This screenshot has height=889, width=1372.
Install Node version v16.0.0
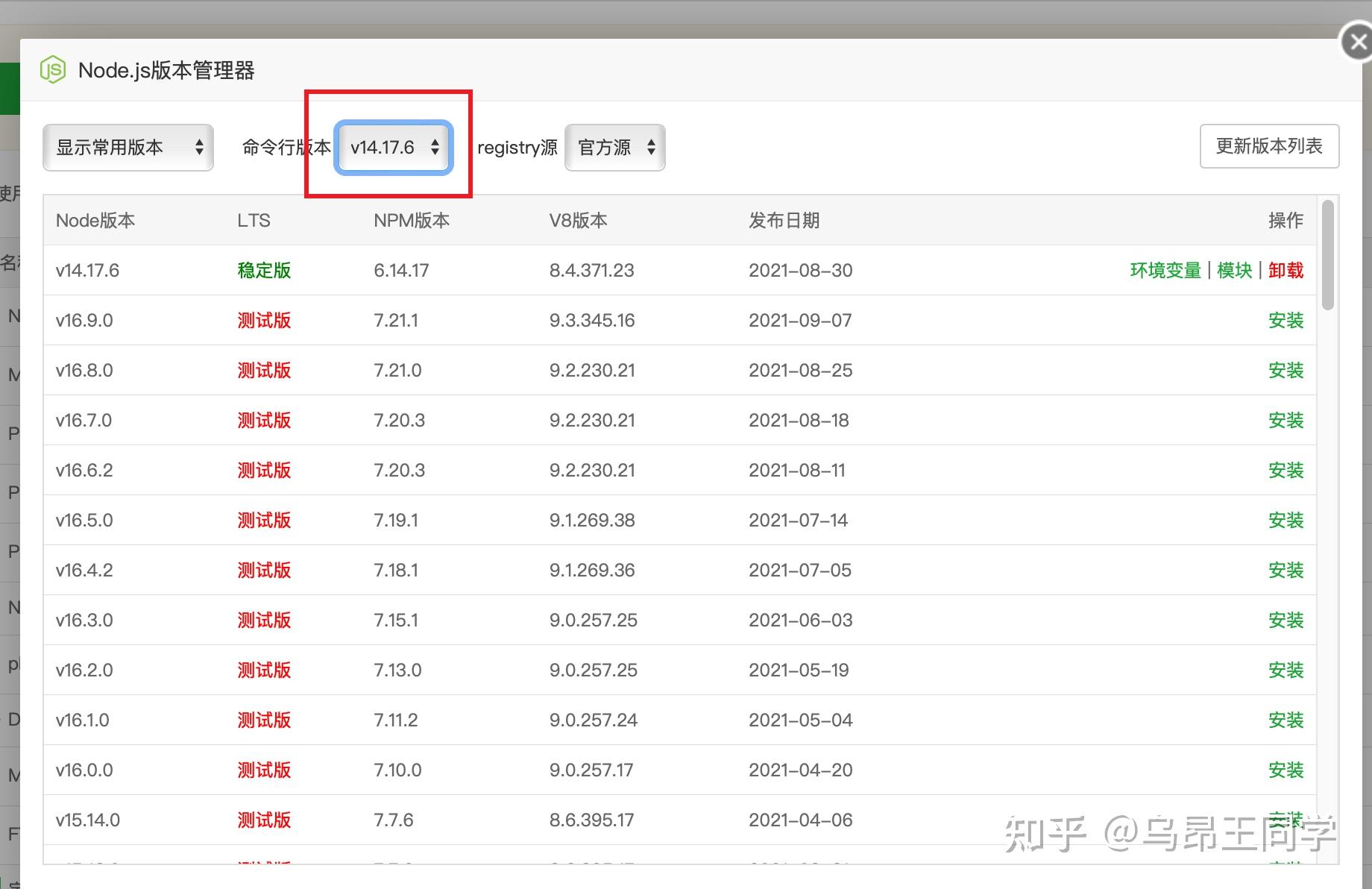point(1286,770)
